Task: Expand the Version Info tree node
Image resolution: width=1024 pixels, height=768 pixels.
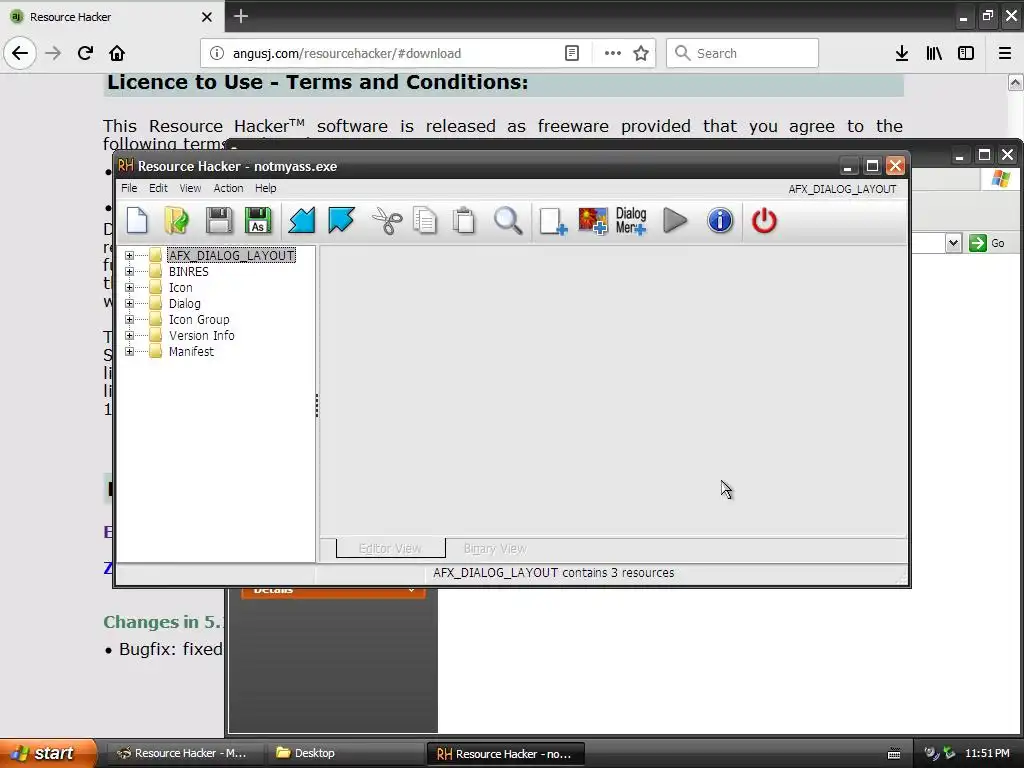Action: click(x=129, y=336)
